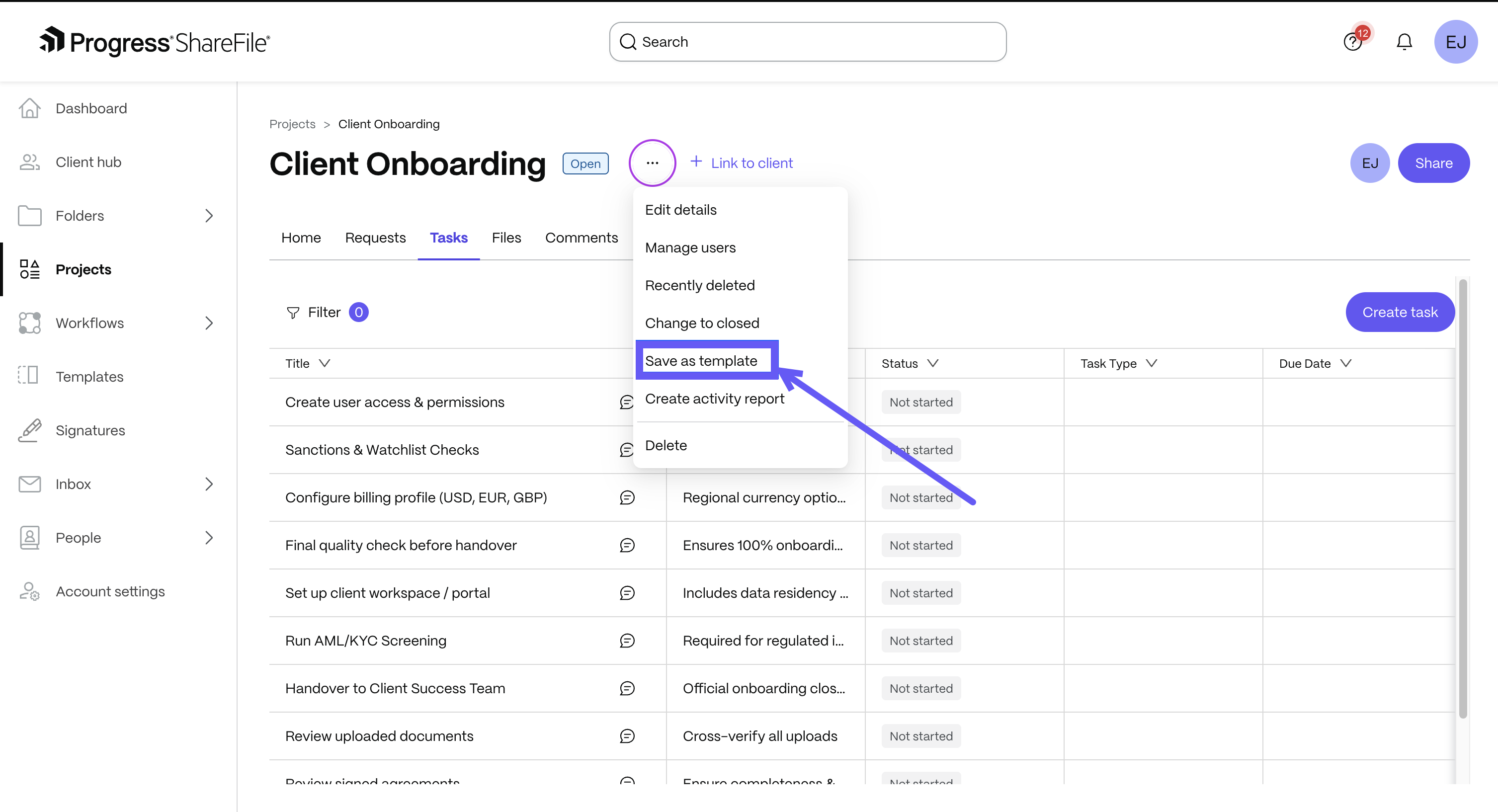Expand the Workflows sidebar chevron
1498x812 pixels.
[209, 323]
